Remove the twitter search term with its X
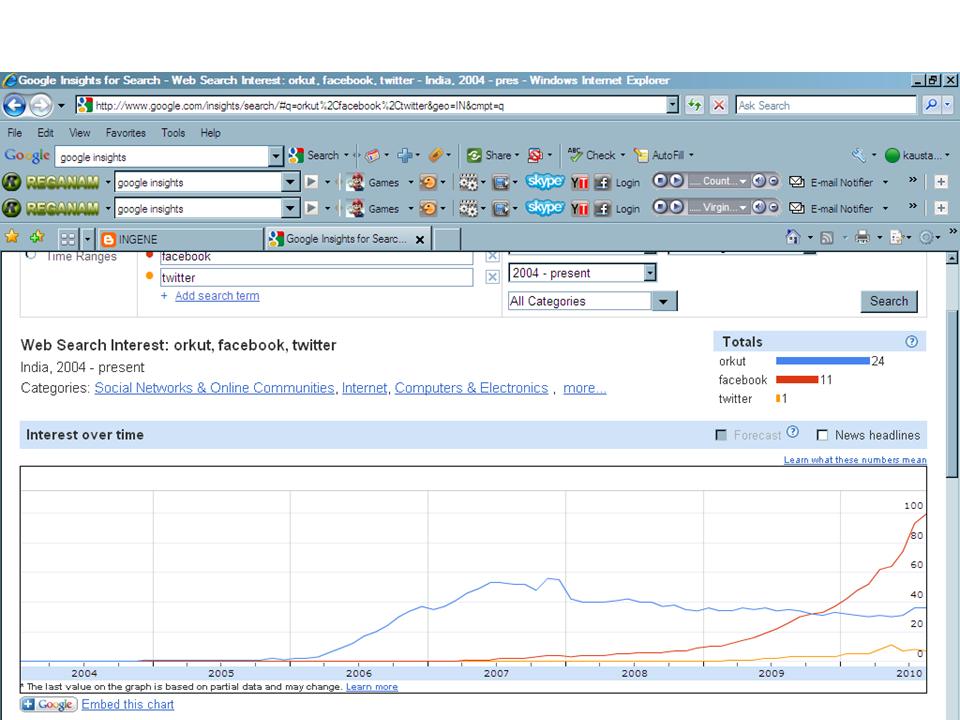Viewport: 960px width, 720px height. 492,277
